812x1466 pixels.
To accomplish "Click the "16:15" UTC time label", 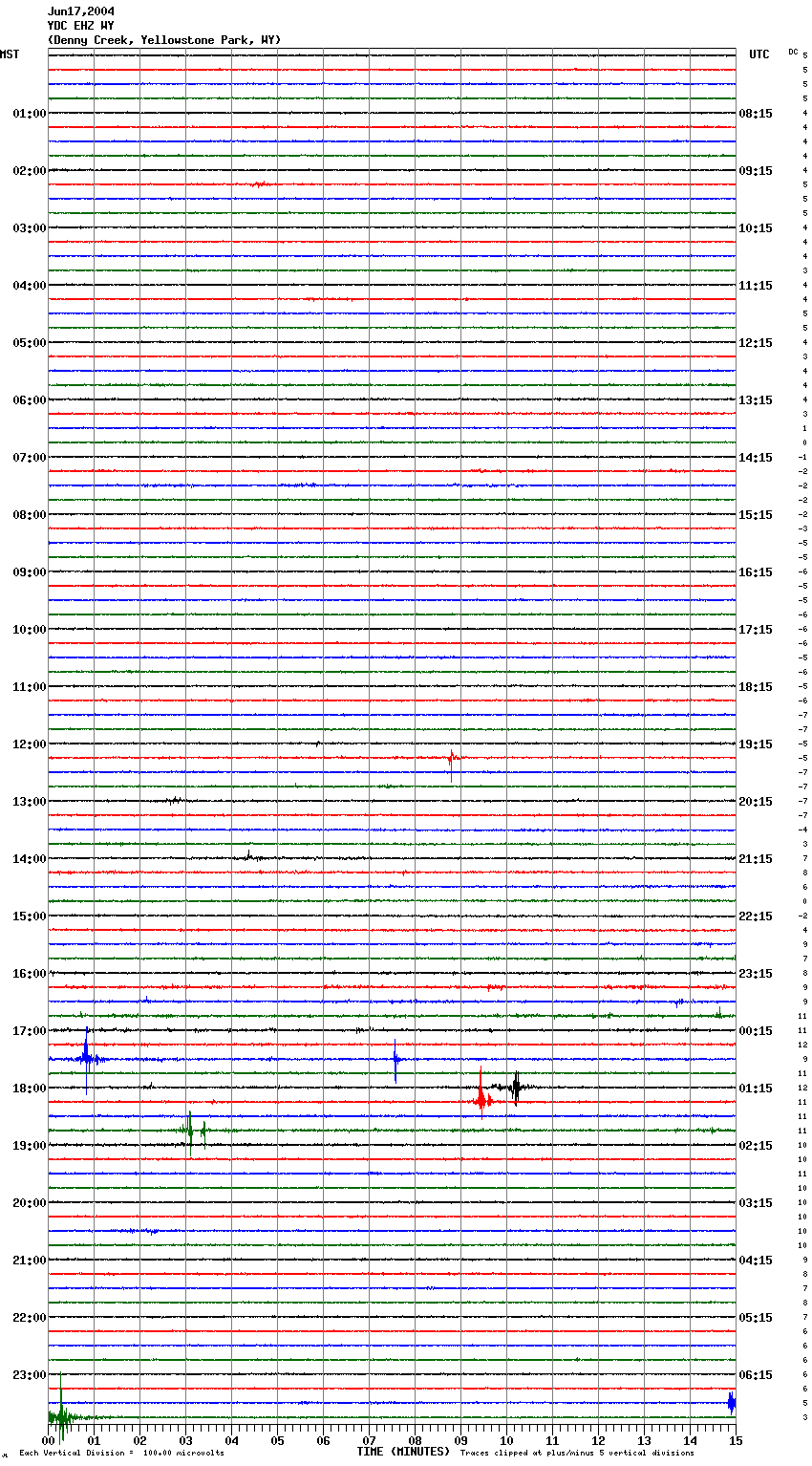I will (756, 572).
